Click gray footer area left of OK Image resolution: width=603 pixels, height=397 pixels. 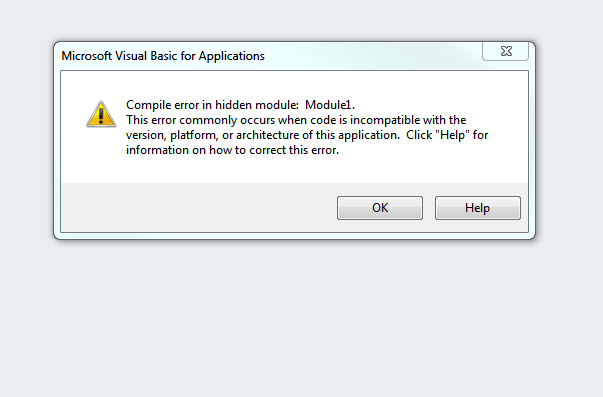tap(199, 208)
